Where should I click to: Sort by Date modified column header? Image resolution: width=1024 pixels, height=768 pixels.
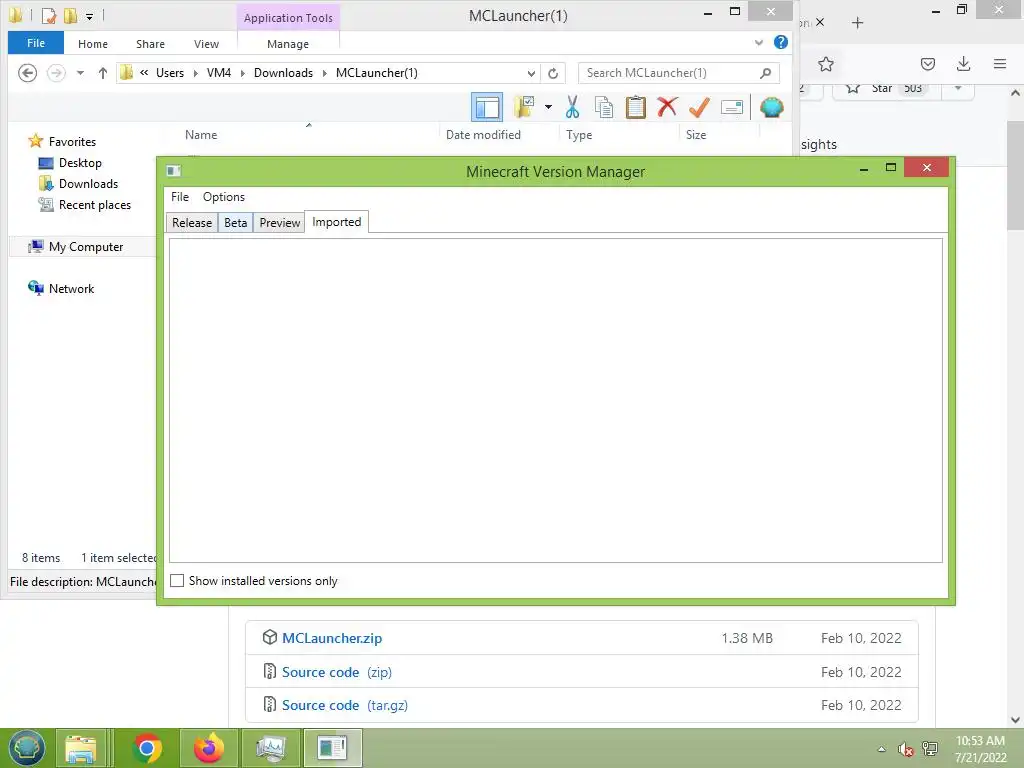pos(483,135)
